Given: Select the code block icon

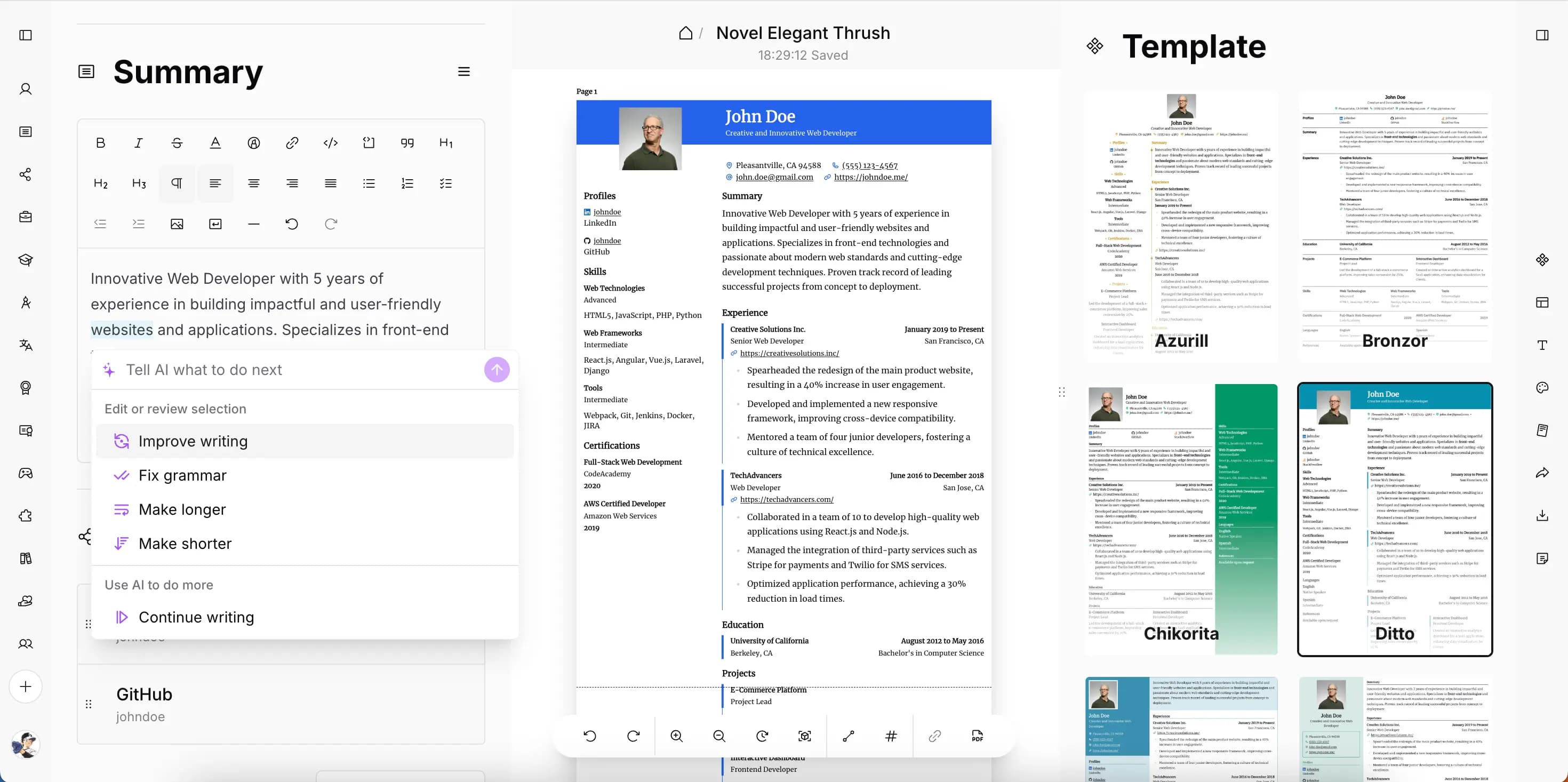Looking at the screenshot, I should click(368, 143).
